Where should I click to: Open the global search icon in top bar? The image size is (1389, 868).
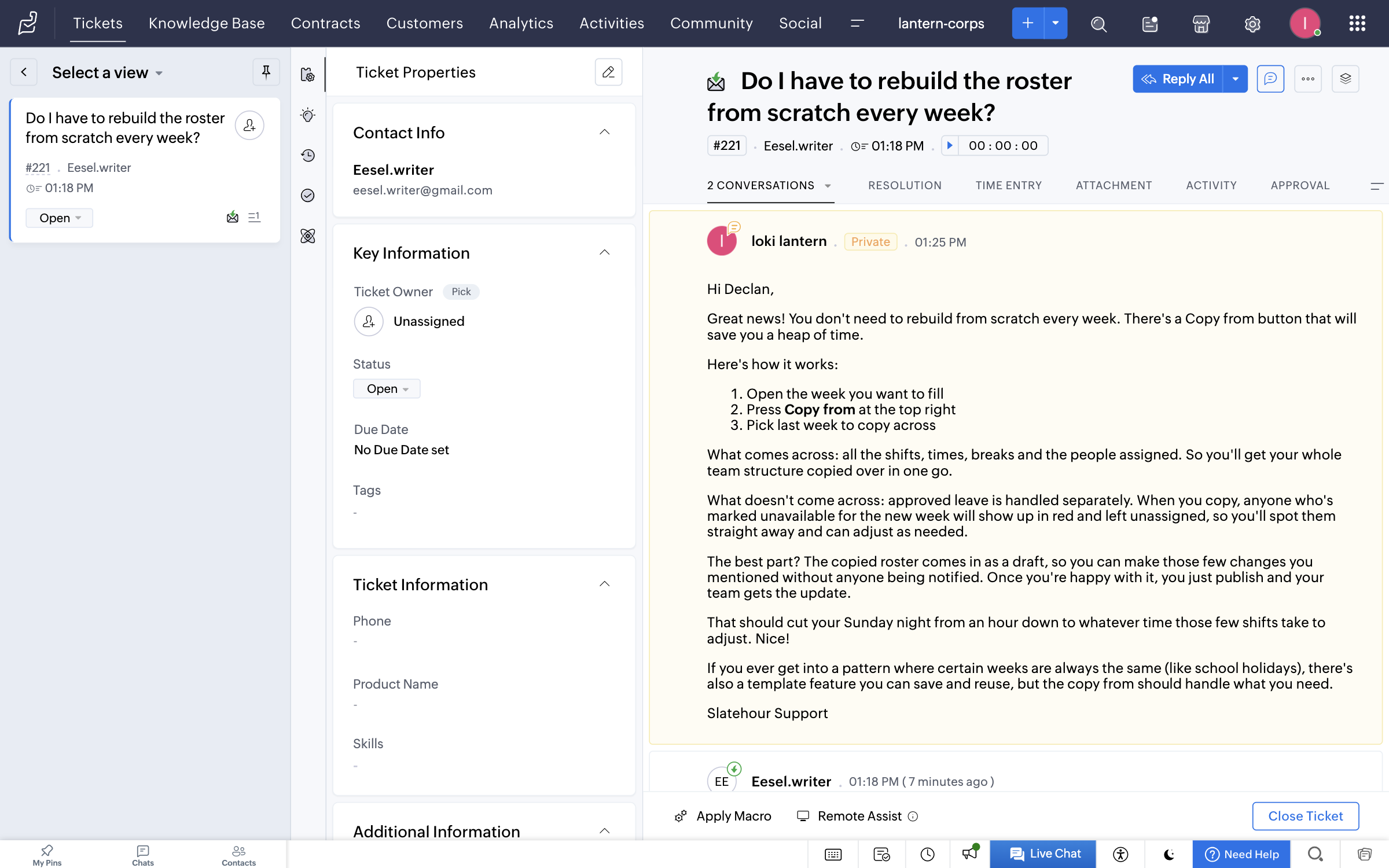point(1098,24)
